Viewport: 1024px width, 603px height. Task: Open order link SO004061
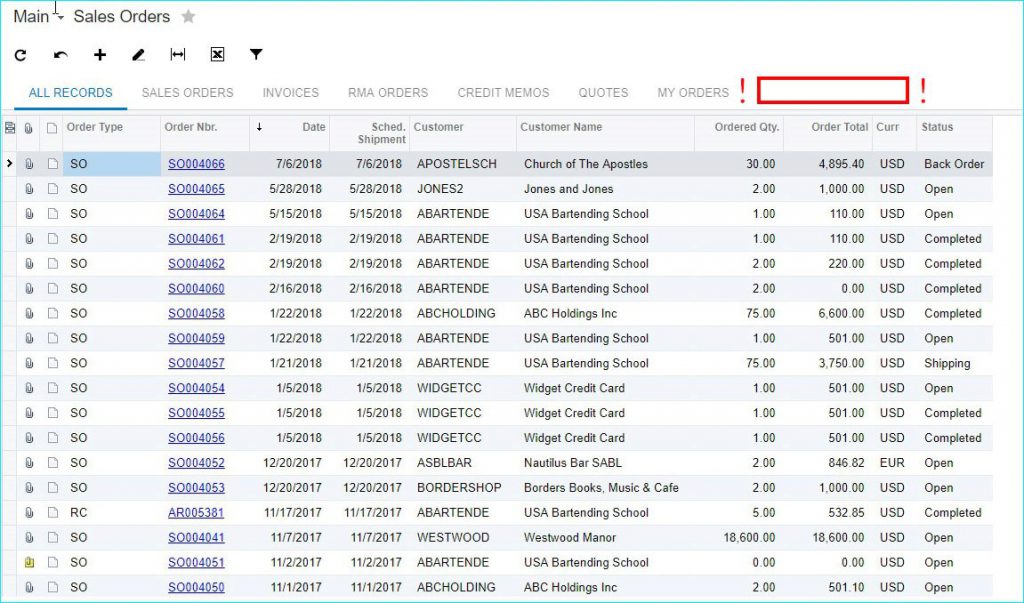click(197, 239)
